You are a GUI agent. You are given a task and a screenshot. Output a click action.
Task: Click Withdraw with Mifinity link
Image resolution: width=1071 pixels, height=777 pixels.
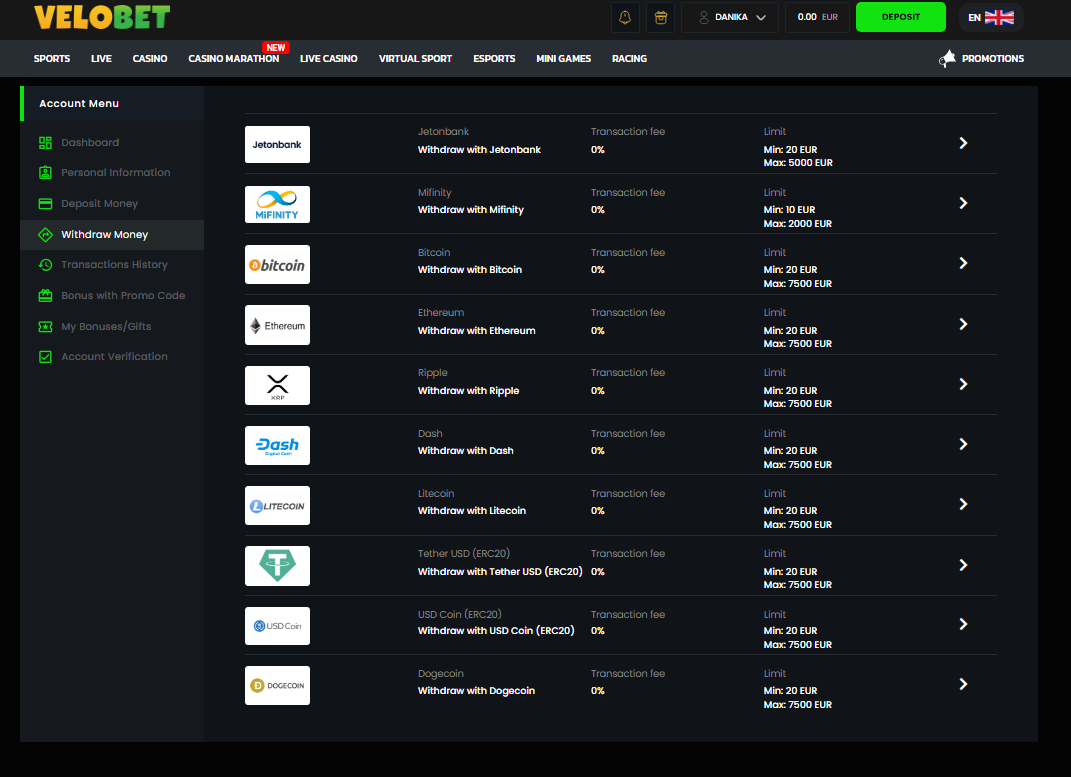pyautogui.click(x=470, y=210)
